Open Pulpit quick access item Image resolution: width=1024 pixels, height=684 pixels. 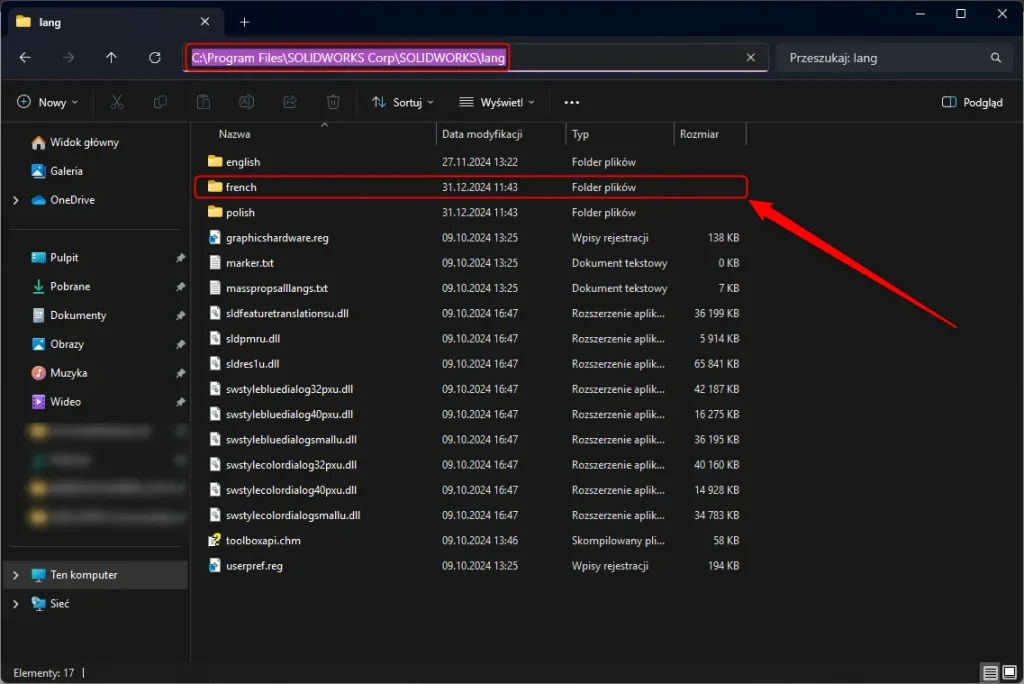[55, 257]
